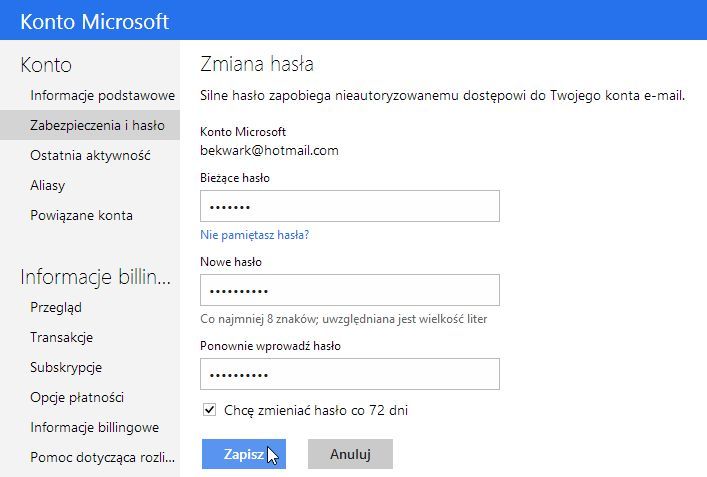707x477 pixels.
Task: View Transakcje in billing section
Action: 62,337
